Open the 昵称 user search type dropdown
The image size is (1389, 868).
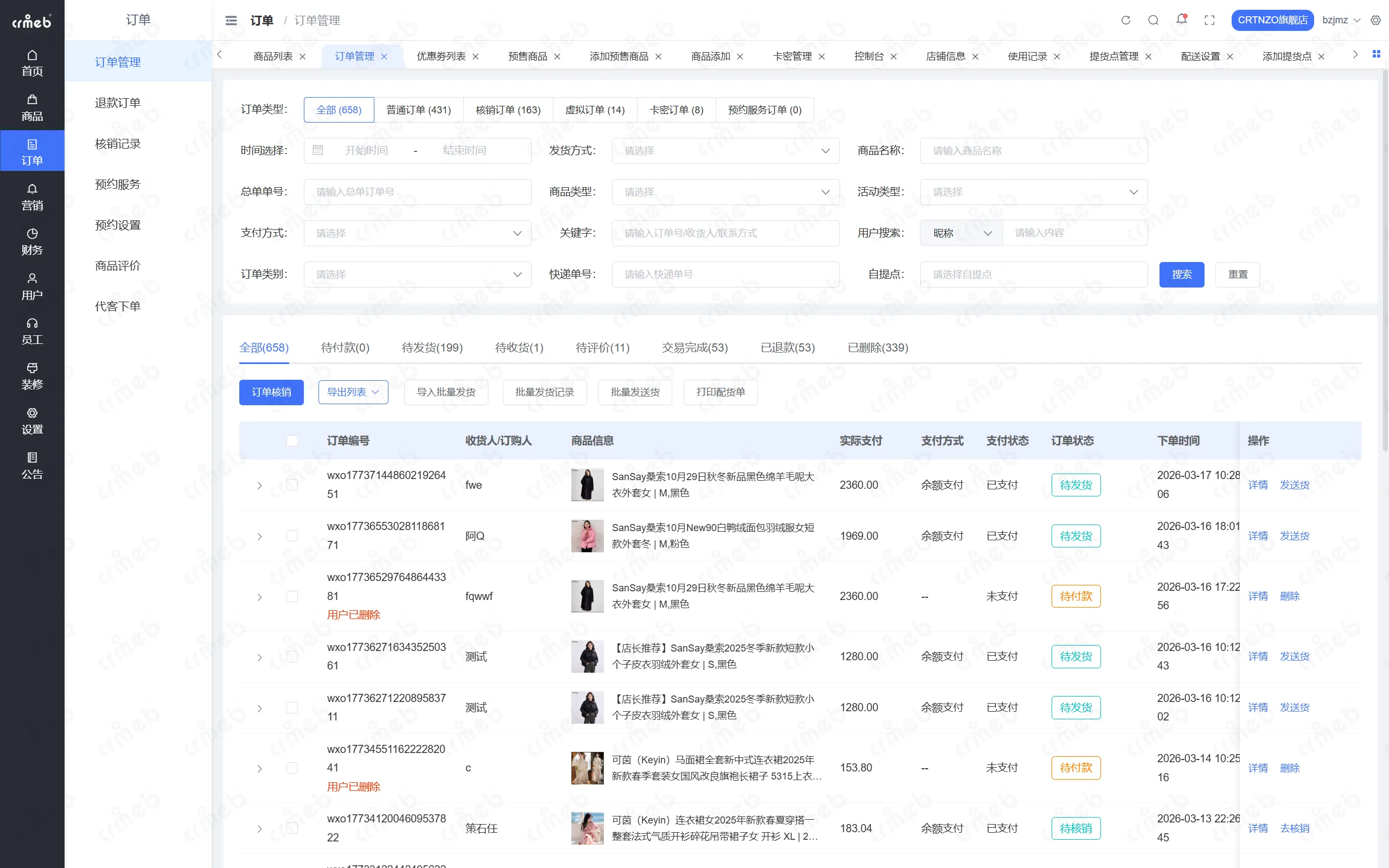[x=961, y=233]
